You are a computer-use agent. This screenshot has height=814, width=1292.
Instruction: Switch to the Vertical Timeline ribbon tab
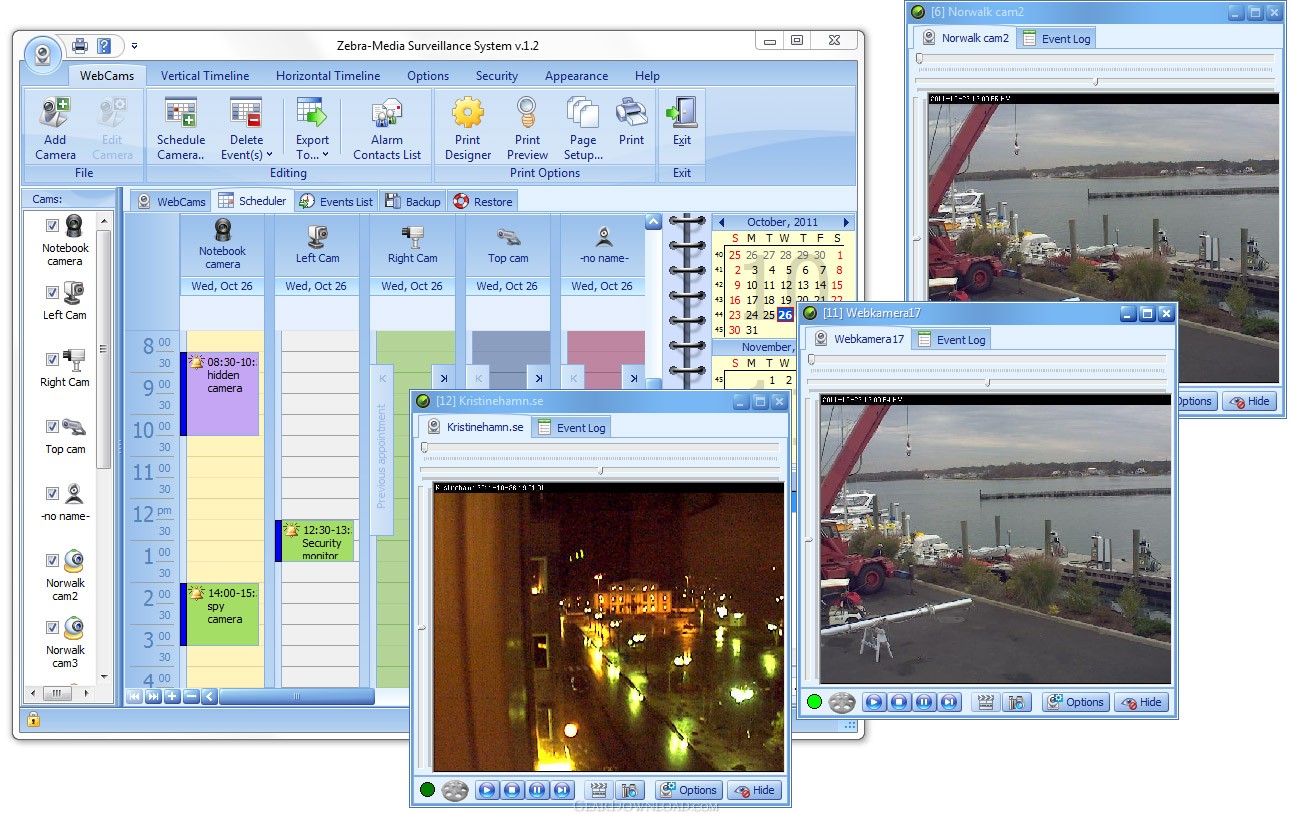[x=205, y=76]
